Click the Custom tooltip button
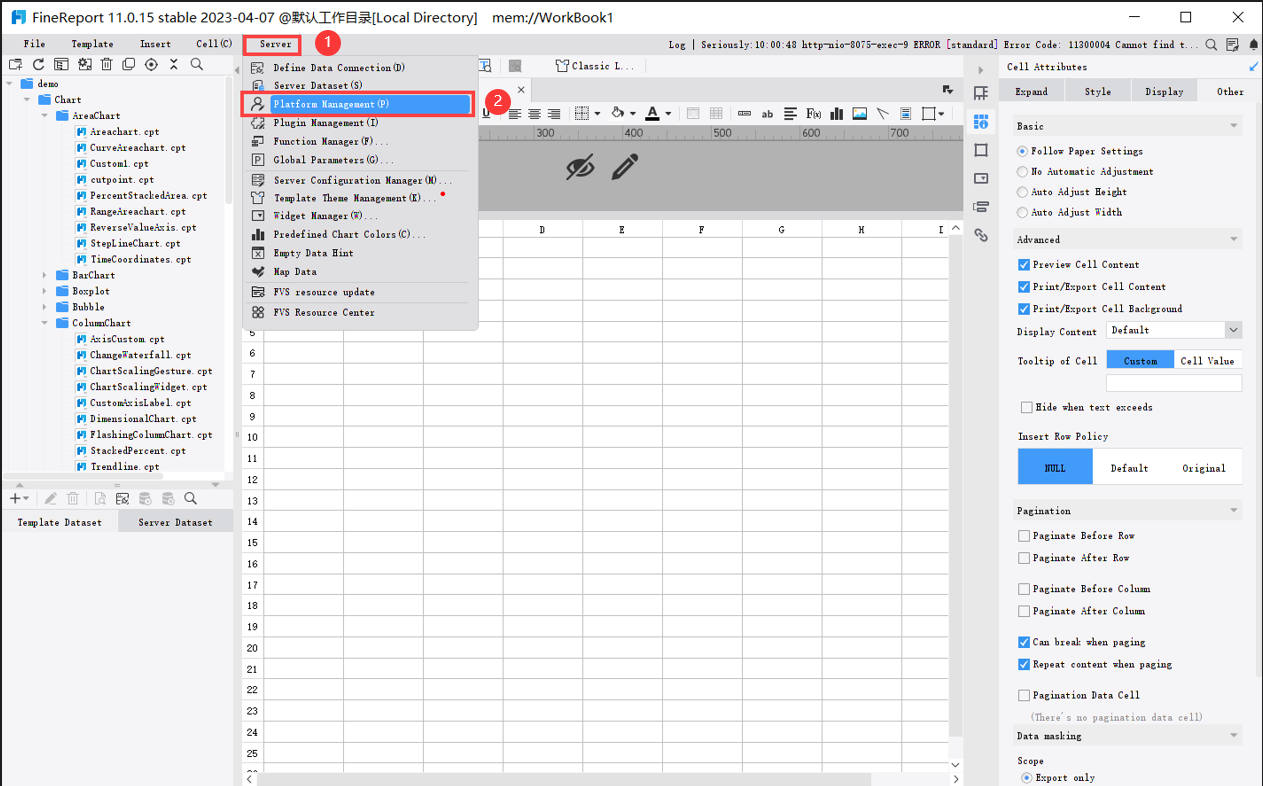1263x786 pixels. point(1140,359)
